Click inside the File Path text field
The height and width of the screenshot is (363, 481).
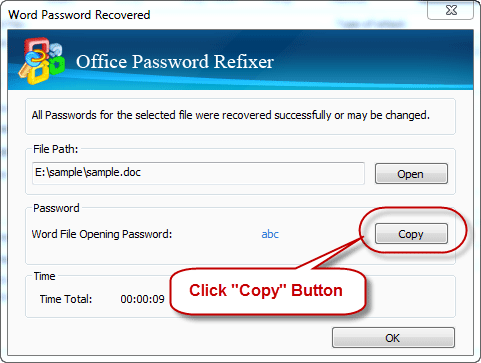[x=198, y=173]
